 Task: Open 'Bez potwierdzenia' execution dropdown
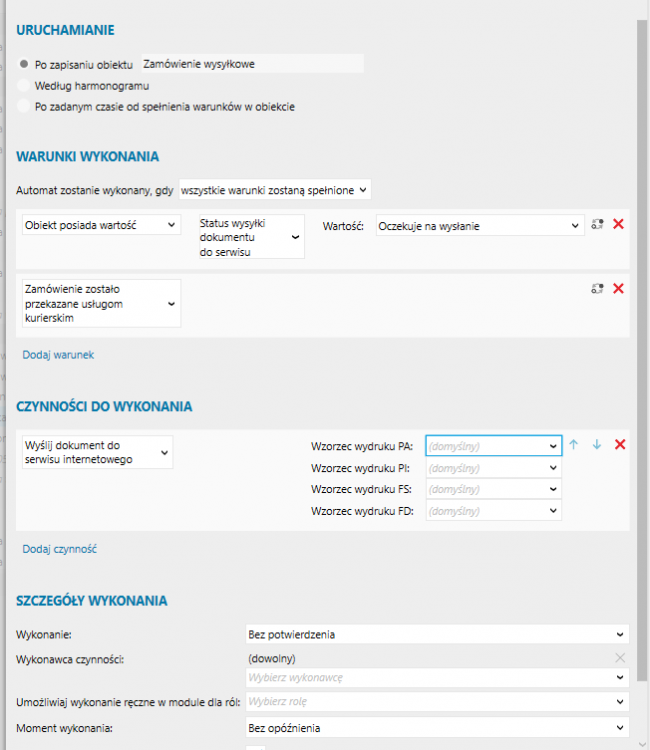click(437, 635)
